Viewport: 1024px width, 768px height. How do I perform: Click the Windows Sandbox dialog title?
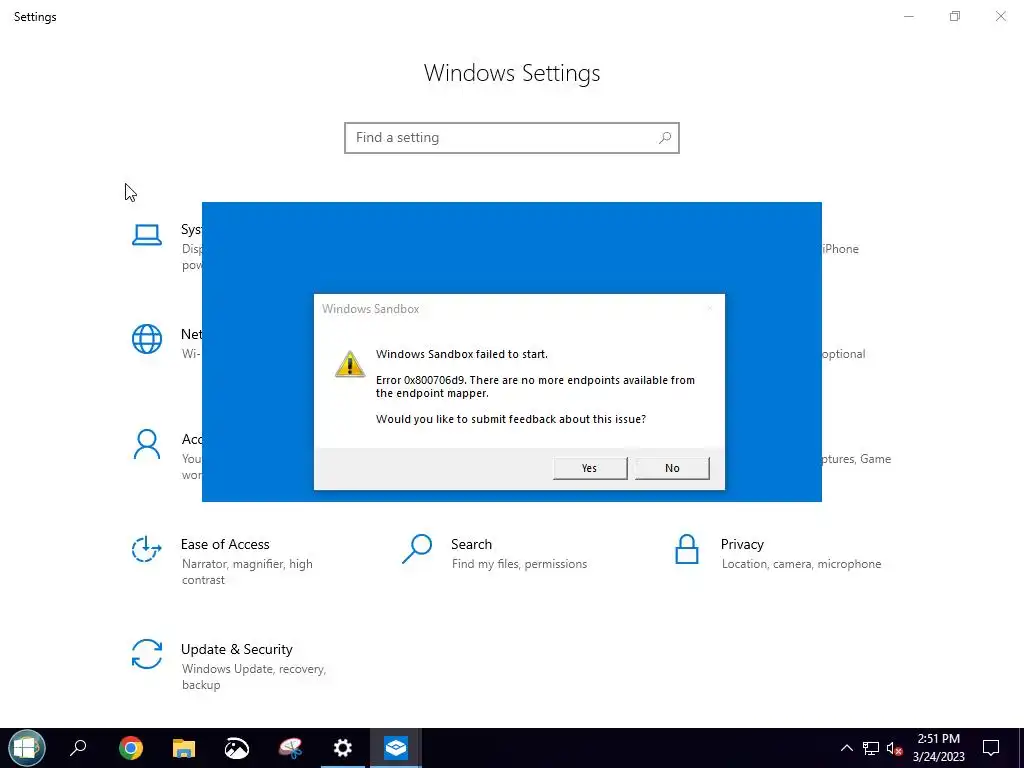click(370, 309)
